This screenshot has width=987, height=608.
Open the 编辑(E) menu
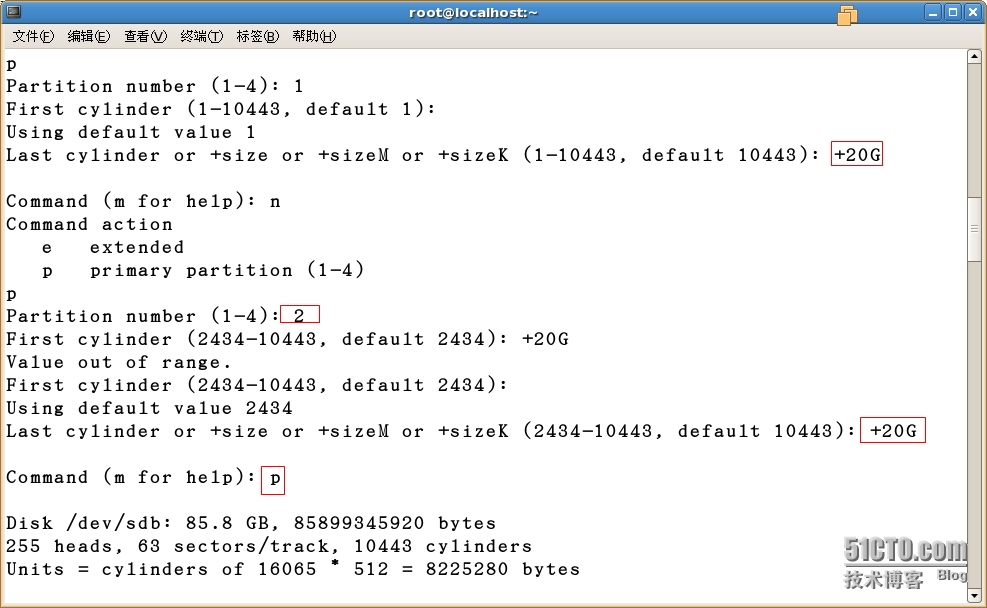(89, 37)
